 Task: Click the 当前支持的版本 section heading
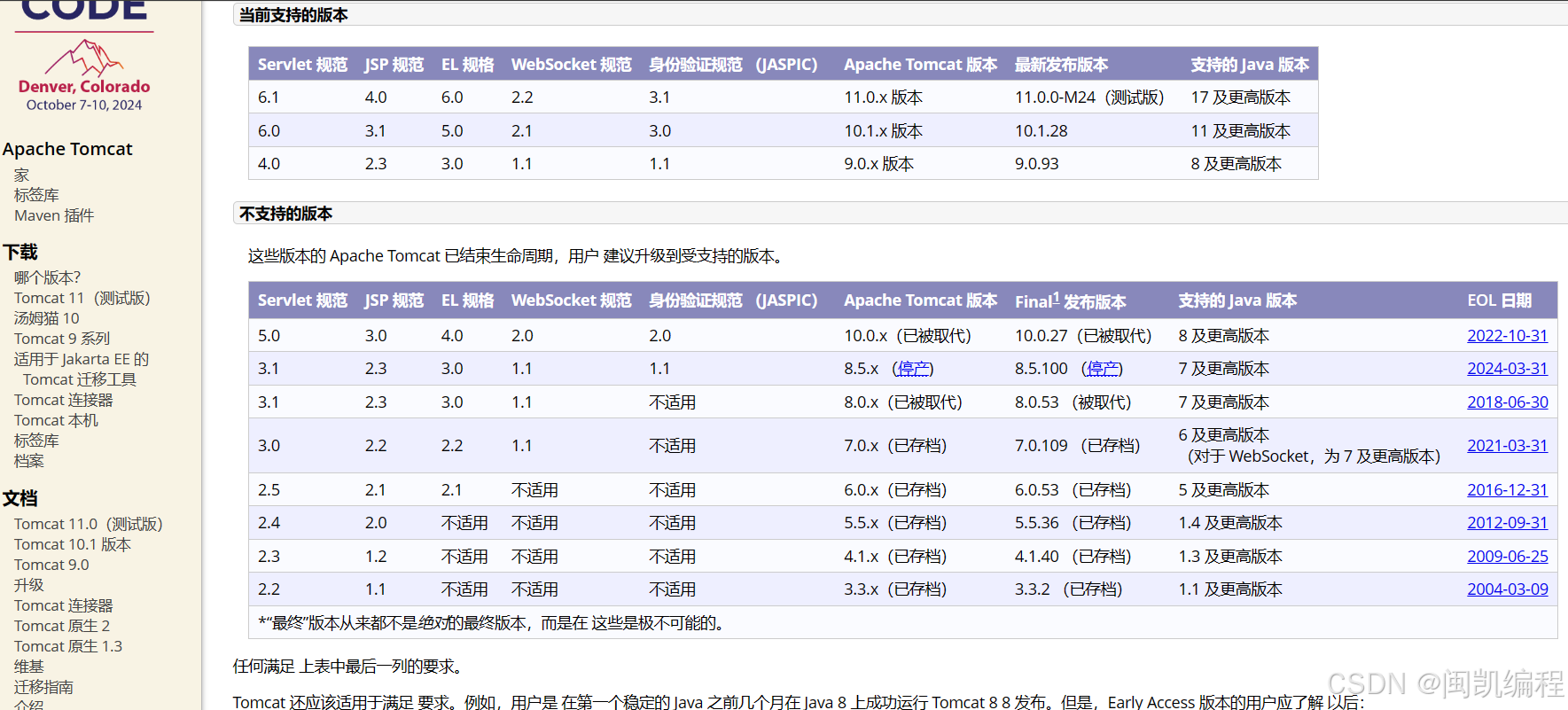click(293, 15)
